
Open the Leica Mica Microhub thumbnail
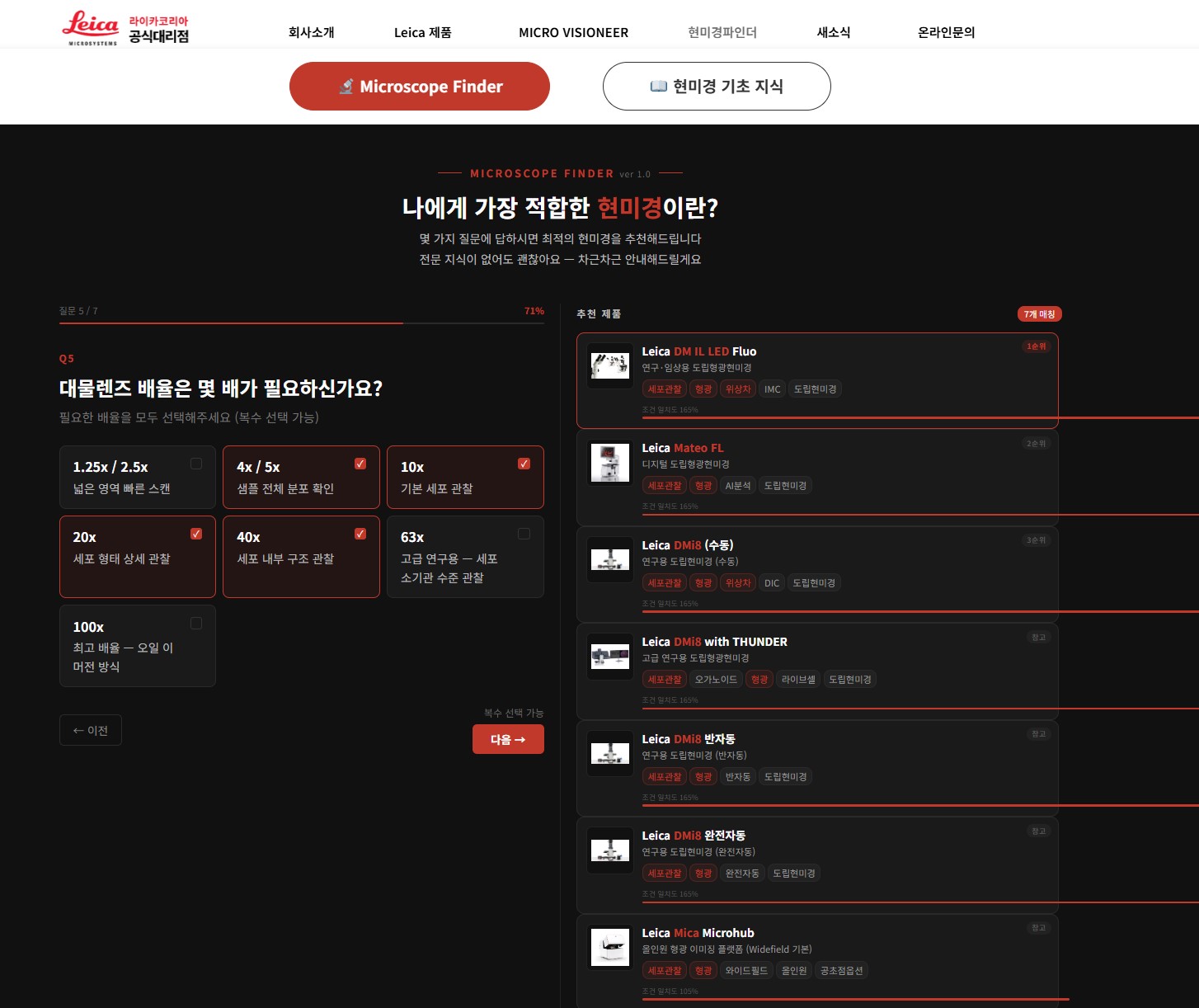(610, 947)
